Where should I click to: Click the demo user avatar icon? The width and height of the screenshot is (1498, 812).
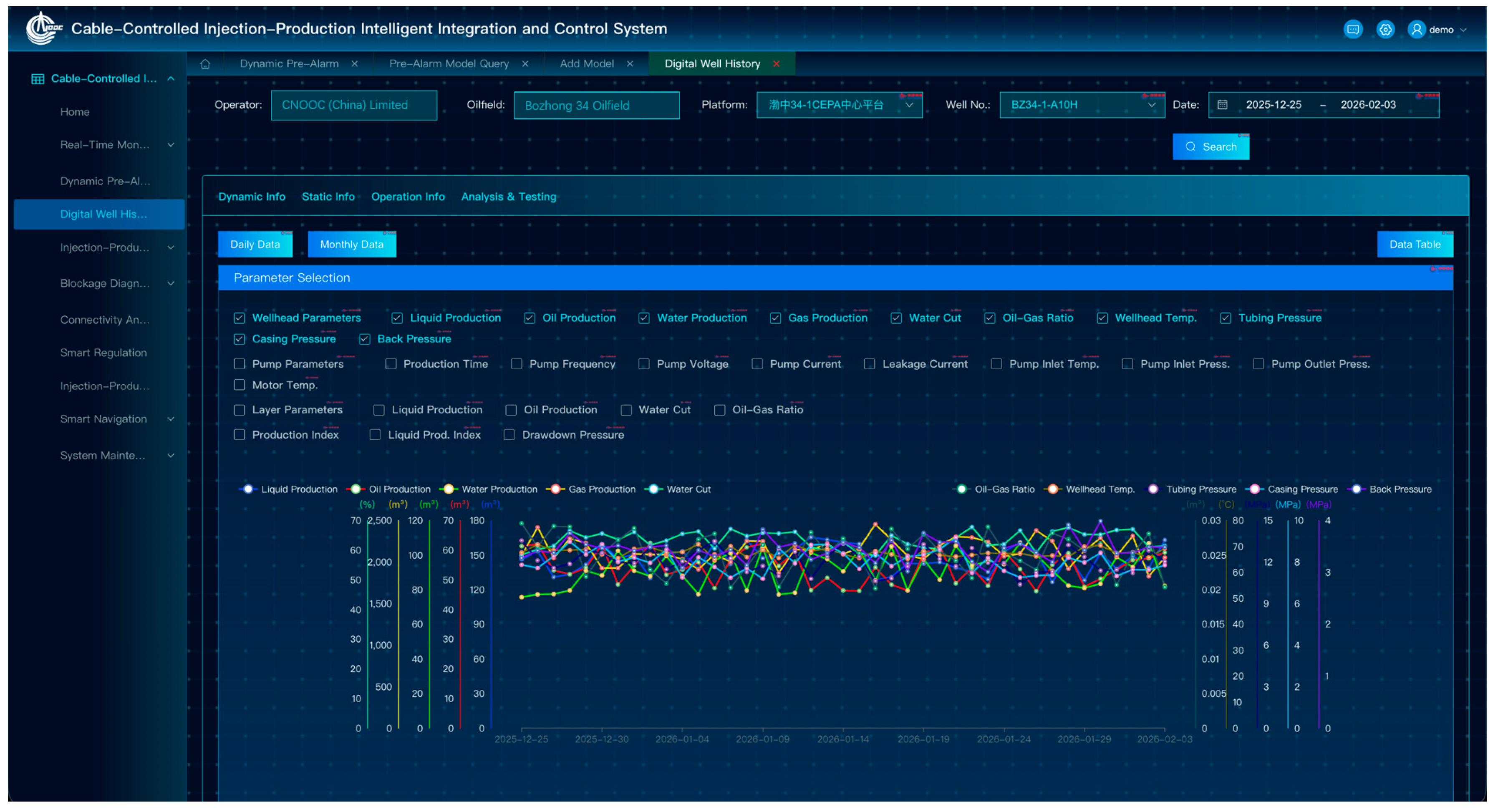point(1417,29)
